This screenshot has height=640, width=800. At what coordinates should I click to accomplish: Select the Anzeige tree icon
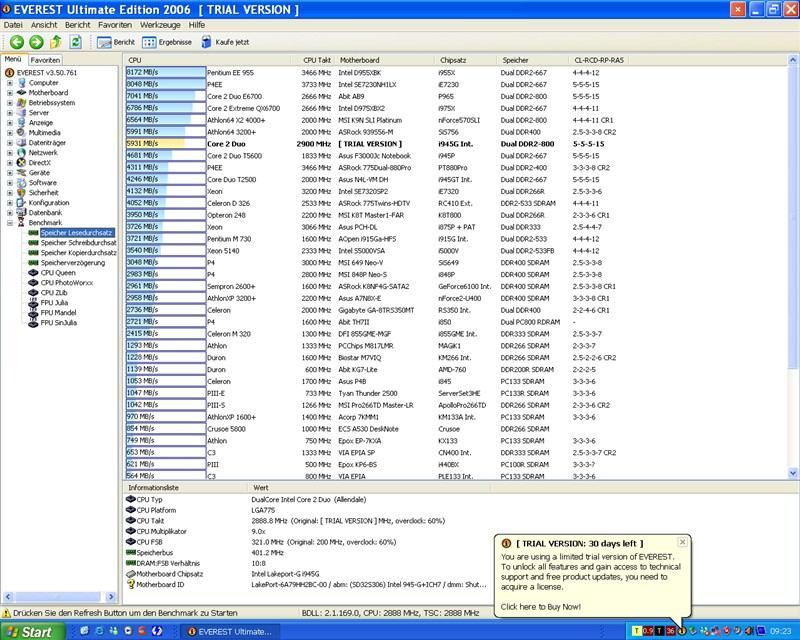coord(21,122)
